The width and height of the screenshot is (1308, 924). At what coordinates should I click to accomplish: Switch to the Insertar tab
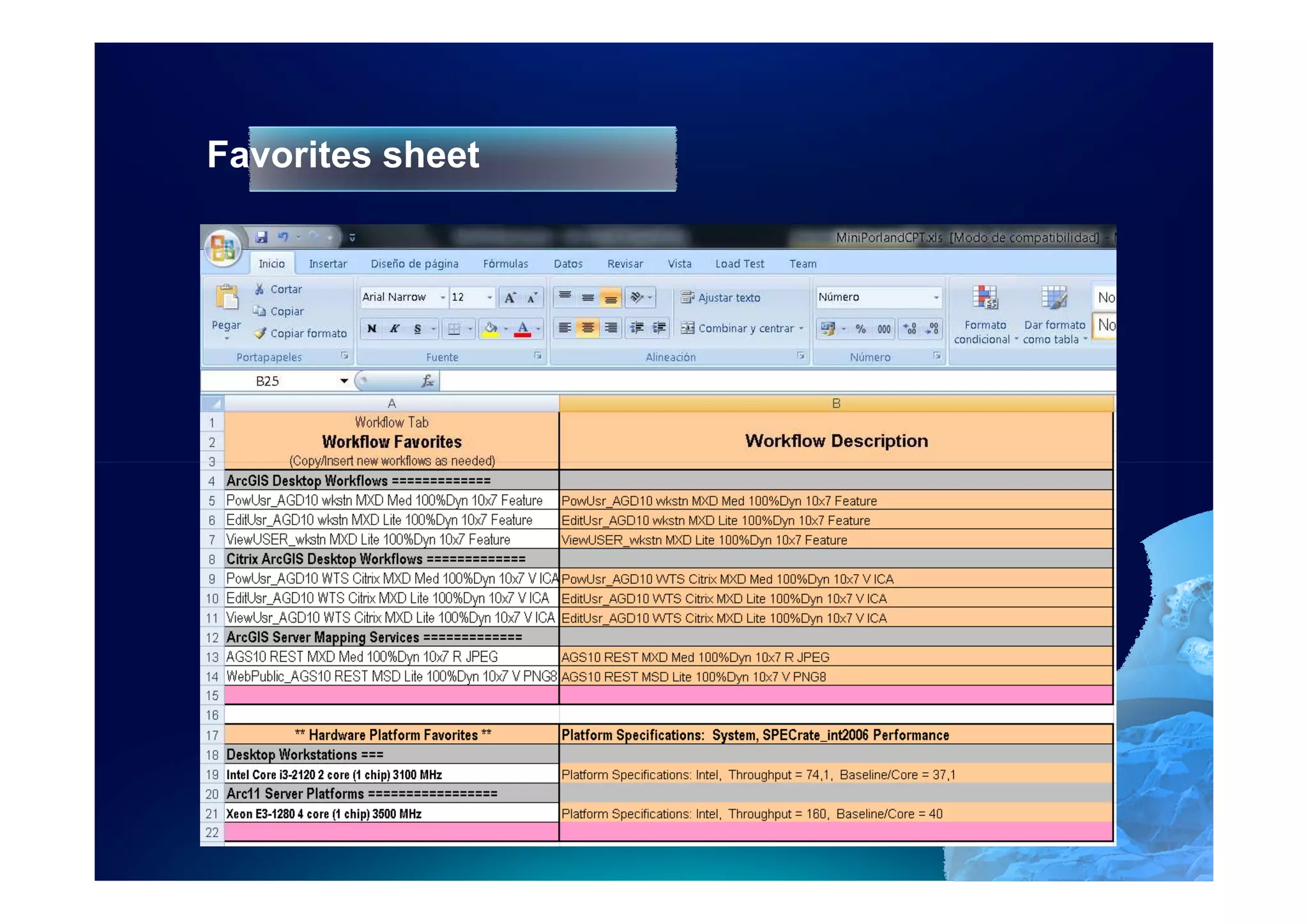pos(328,264)
